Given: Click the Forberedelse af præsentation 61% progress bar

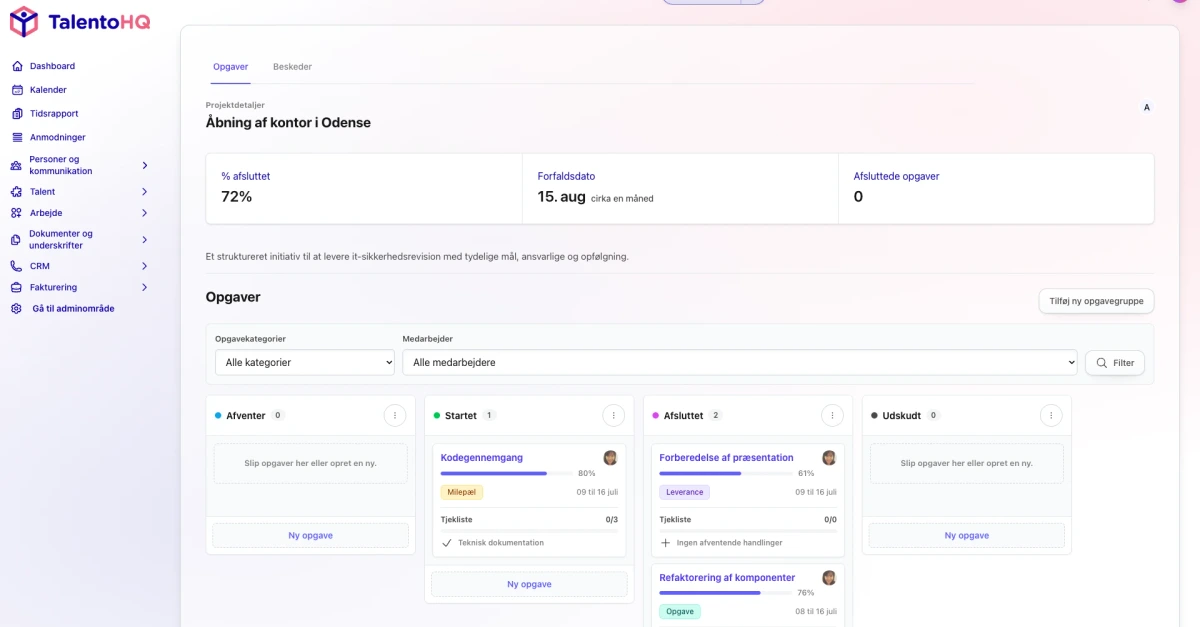Looking at the screenshot, I should 724,473.
